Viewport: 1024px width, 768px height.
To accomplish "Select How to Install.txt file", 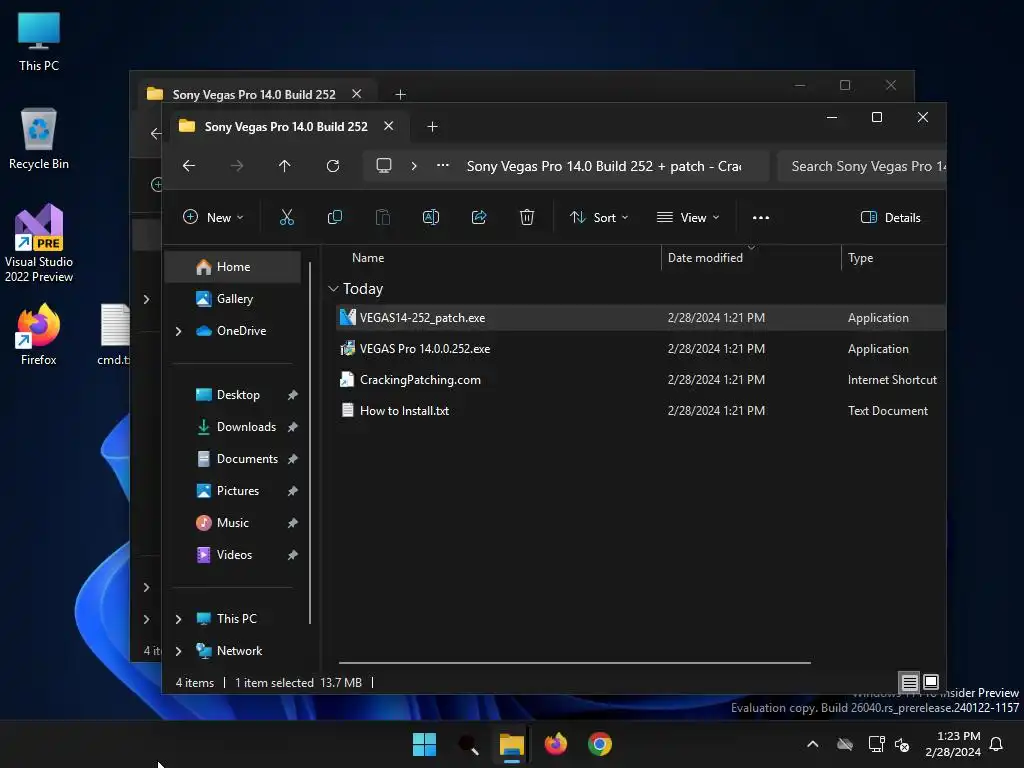I will tap(640, 411).
